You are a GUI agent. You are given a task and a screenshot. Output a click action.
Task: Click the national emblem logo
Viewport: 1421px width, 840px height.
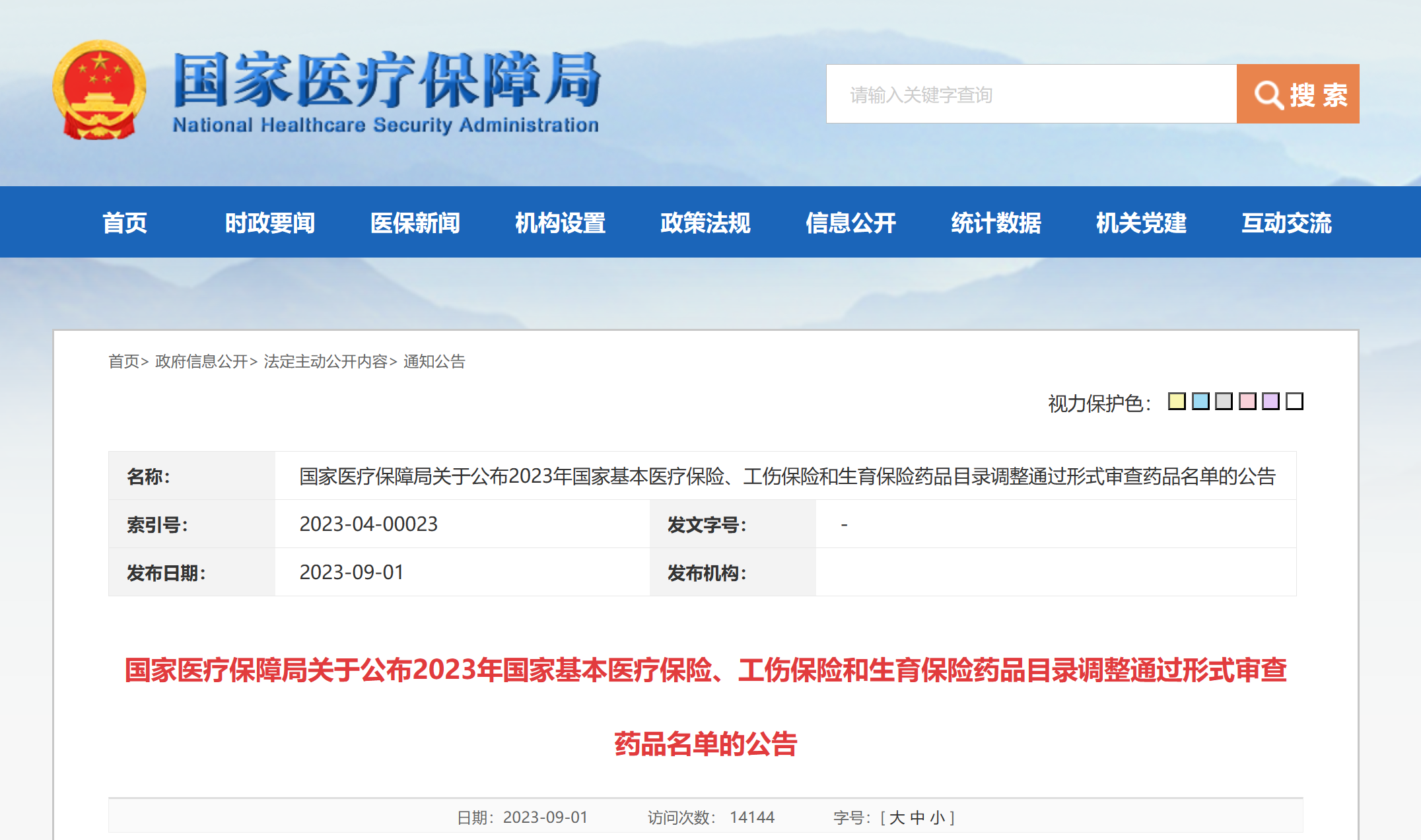[x=99, y=90]
